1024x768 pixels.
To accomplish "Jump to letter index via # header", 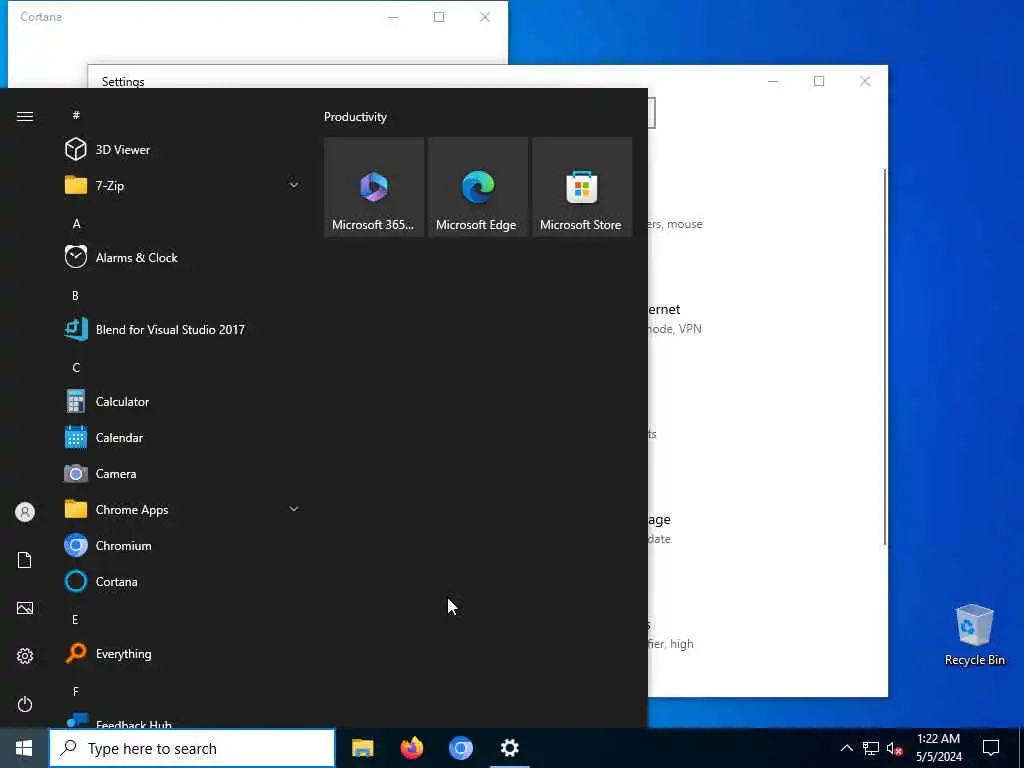I will (x=76, y=115).
